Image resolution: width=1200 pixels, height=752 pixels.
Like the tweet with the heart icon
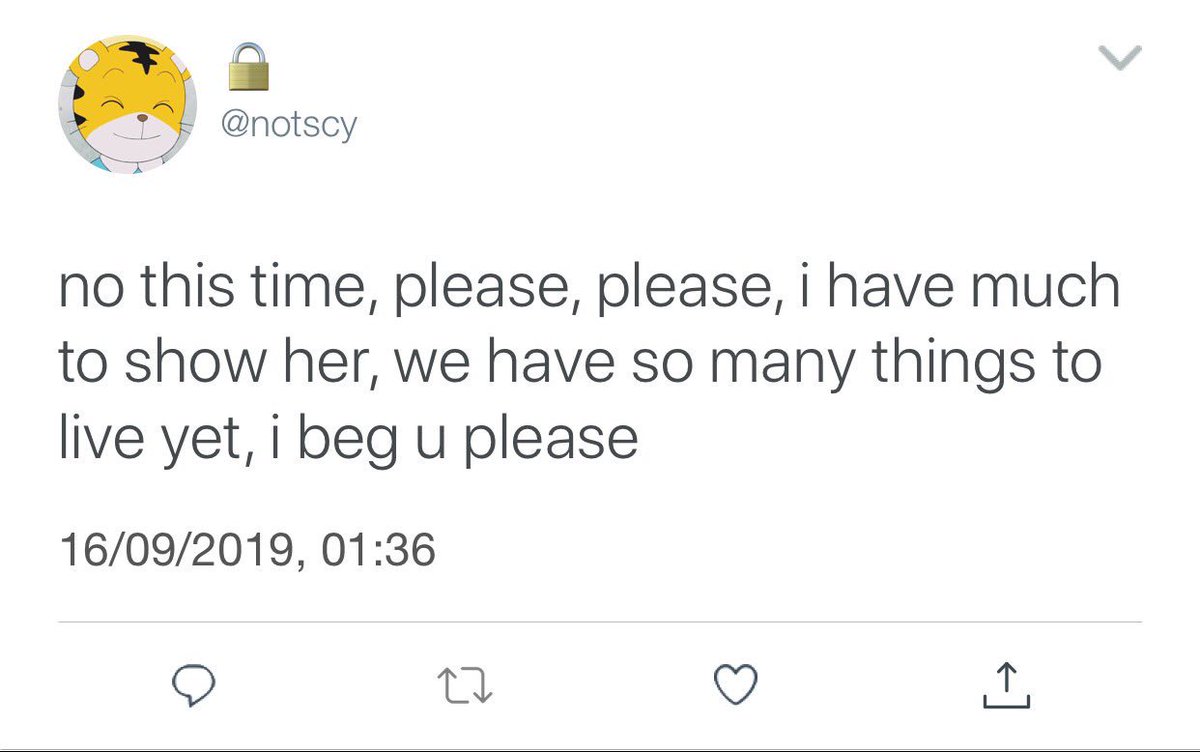point(737,684)
